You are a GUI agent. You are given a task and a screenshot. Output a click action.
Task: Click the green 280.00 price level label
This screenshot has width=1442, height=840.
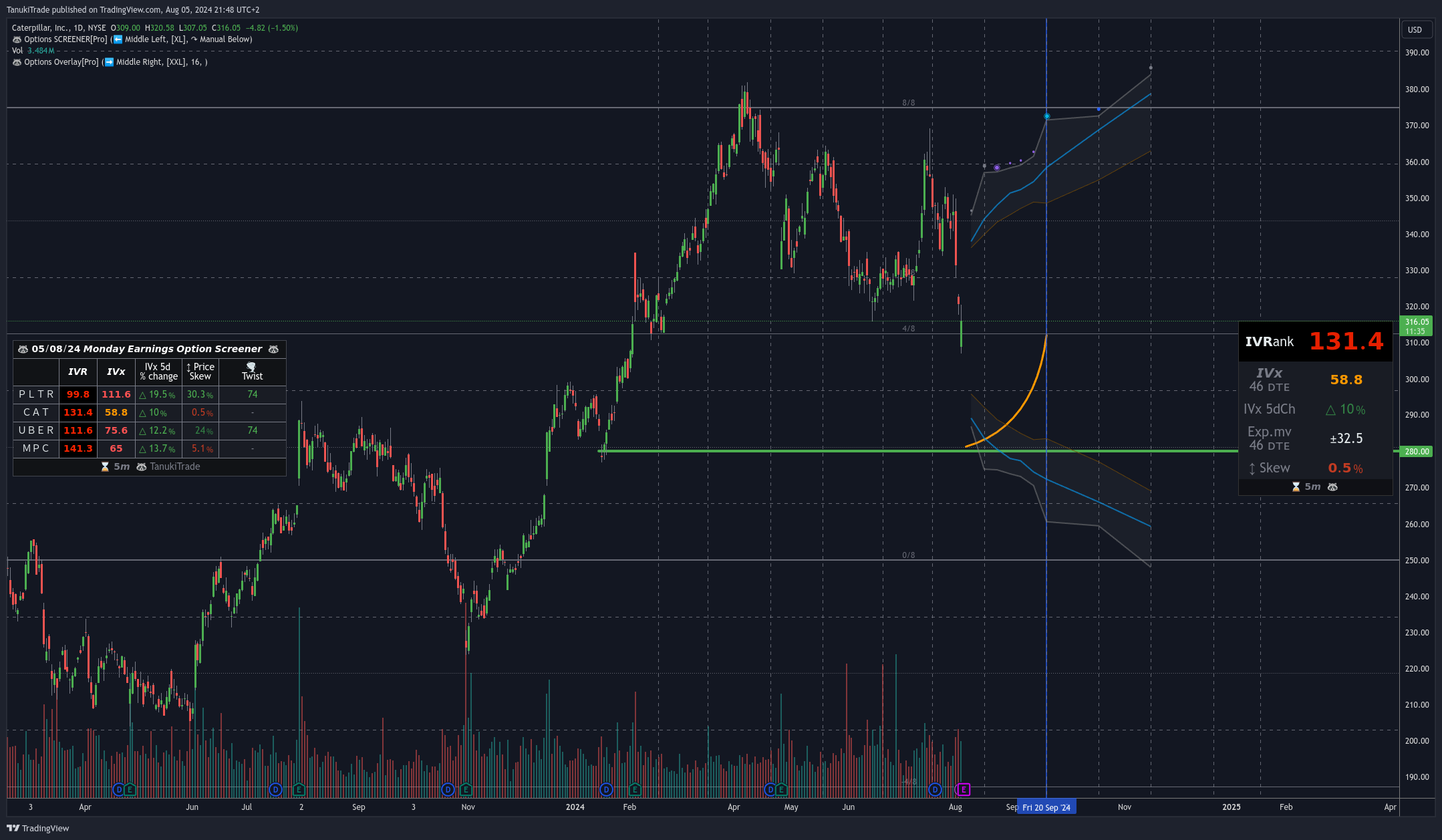click(1417, 452)
